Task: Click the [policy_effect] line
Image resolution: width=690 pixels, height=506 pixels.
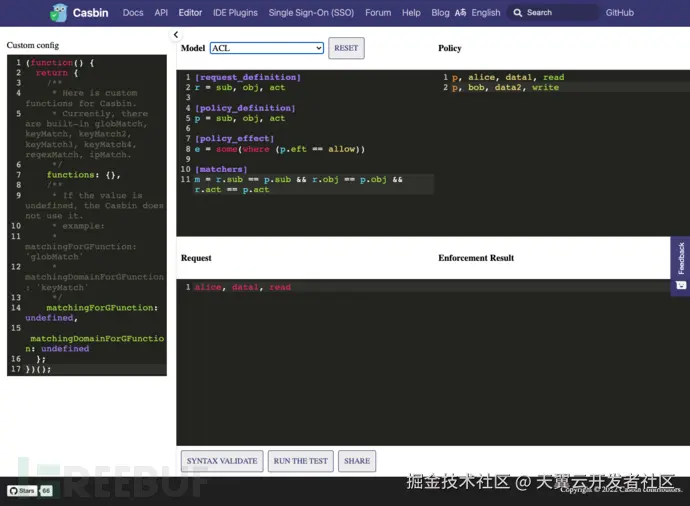Action: 235,138
